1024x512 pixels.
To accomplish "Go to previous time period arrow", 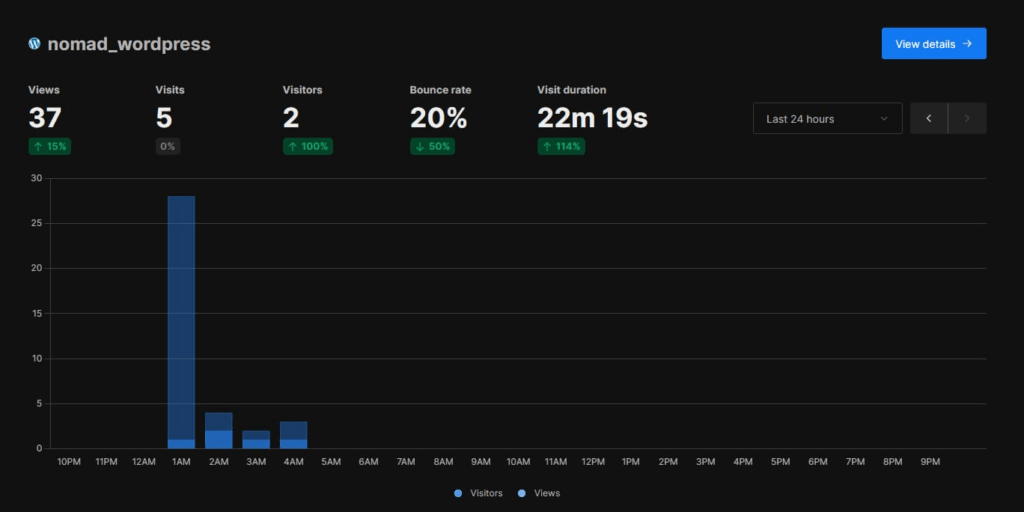I will (929, 119).
